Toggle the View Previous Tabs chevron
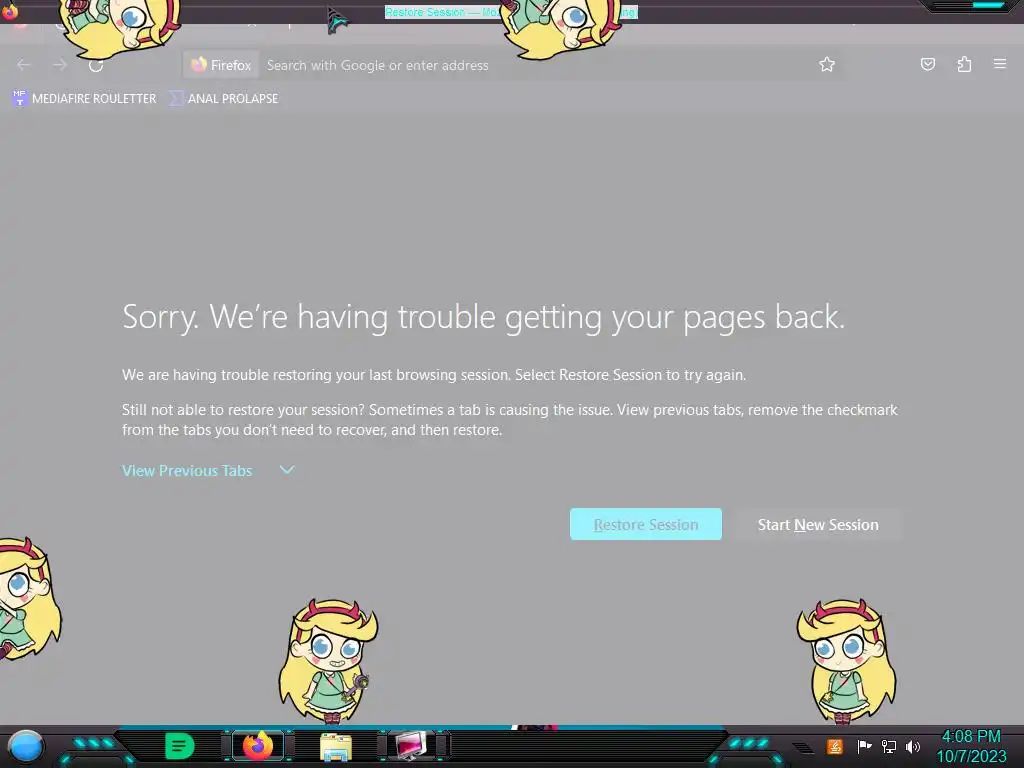This screenshot has height=768, width=1024. click(287, 470)
